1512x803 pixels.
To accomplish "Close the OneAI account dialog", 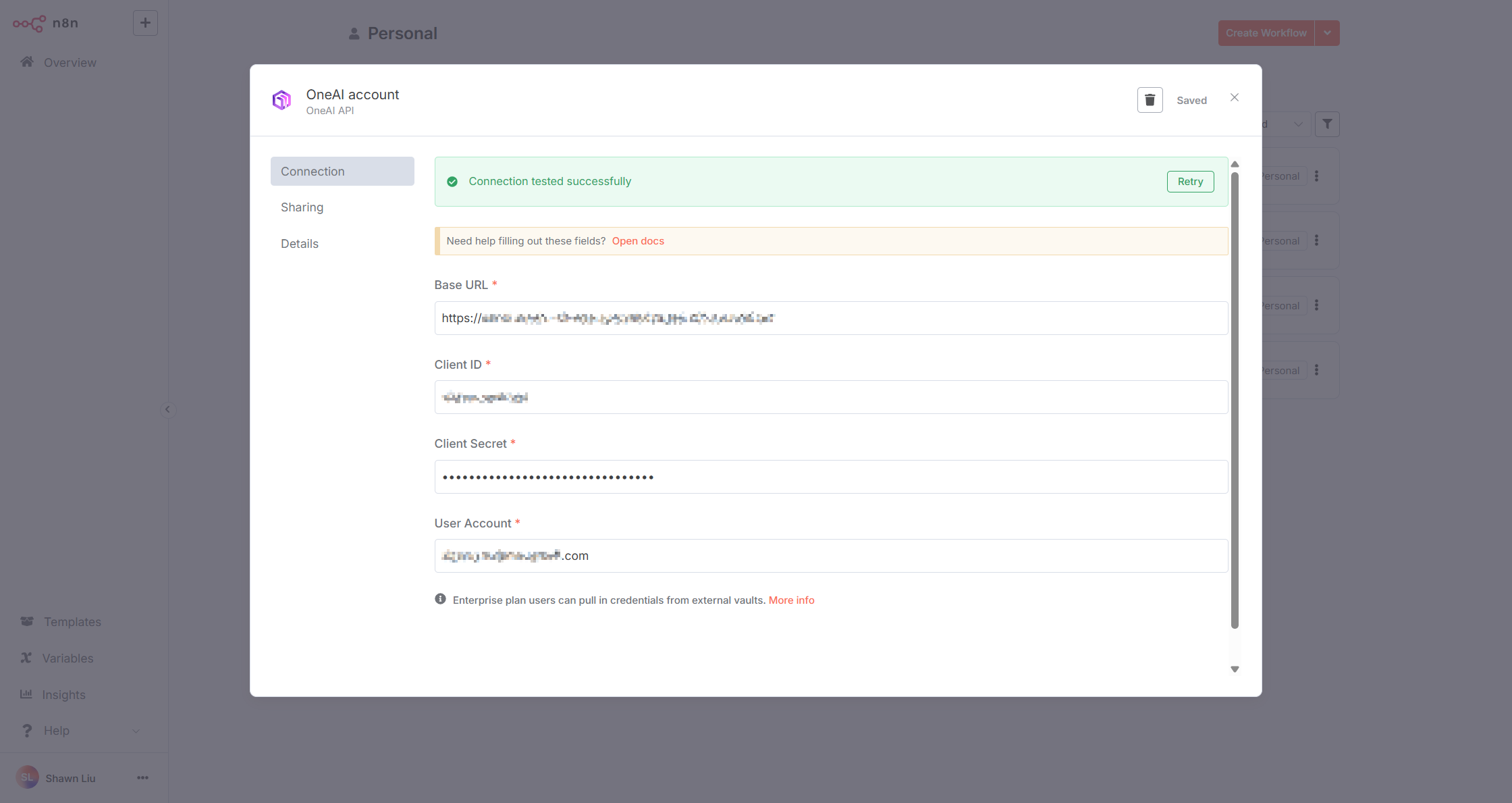I will pos(1234,97).
